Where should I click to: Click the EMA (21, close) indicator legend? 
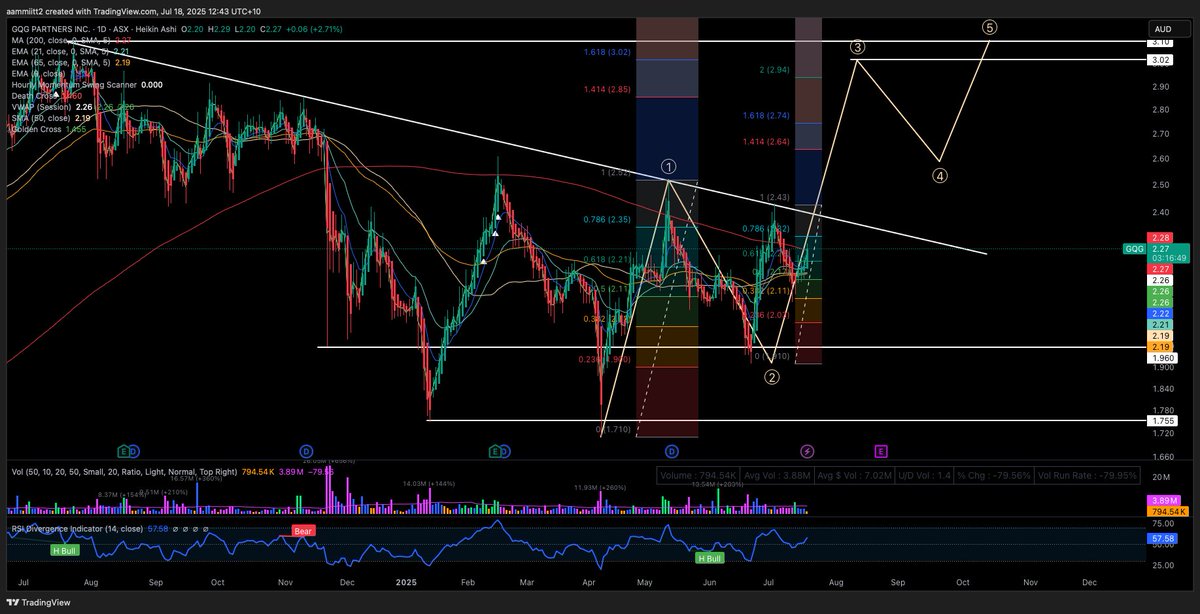(70, 51)
